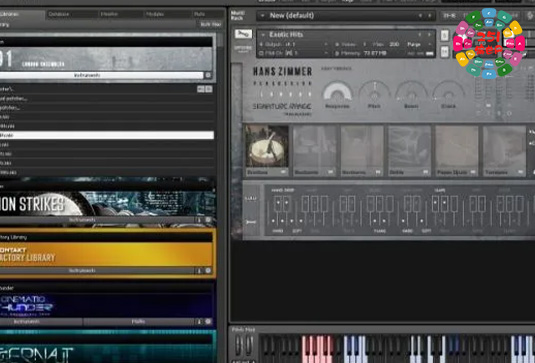
Task: Toggle mute on the frame drum thumbnail
Action: pyautogui.click(x=283, y=172)
